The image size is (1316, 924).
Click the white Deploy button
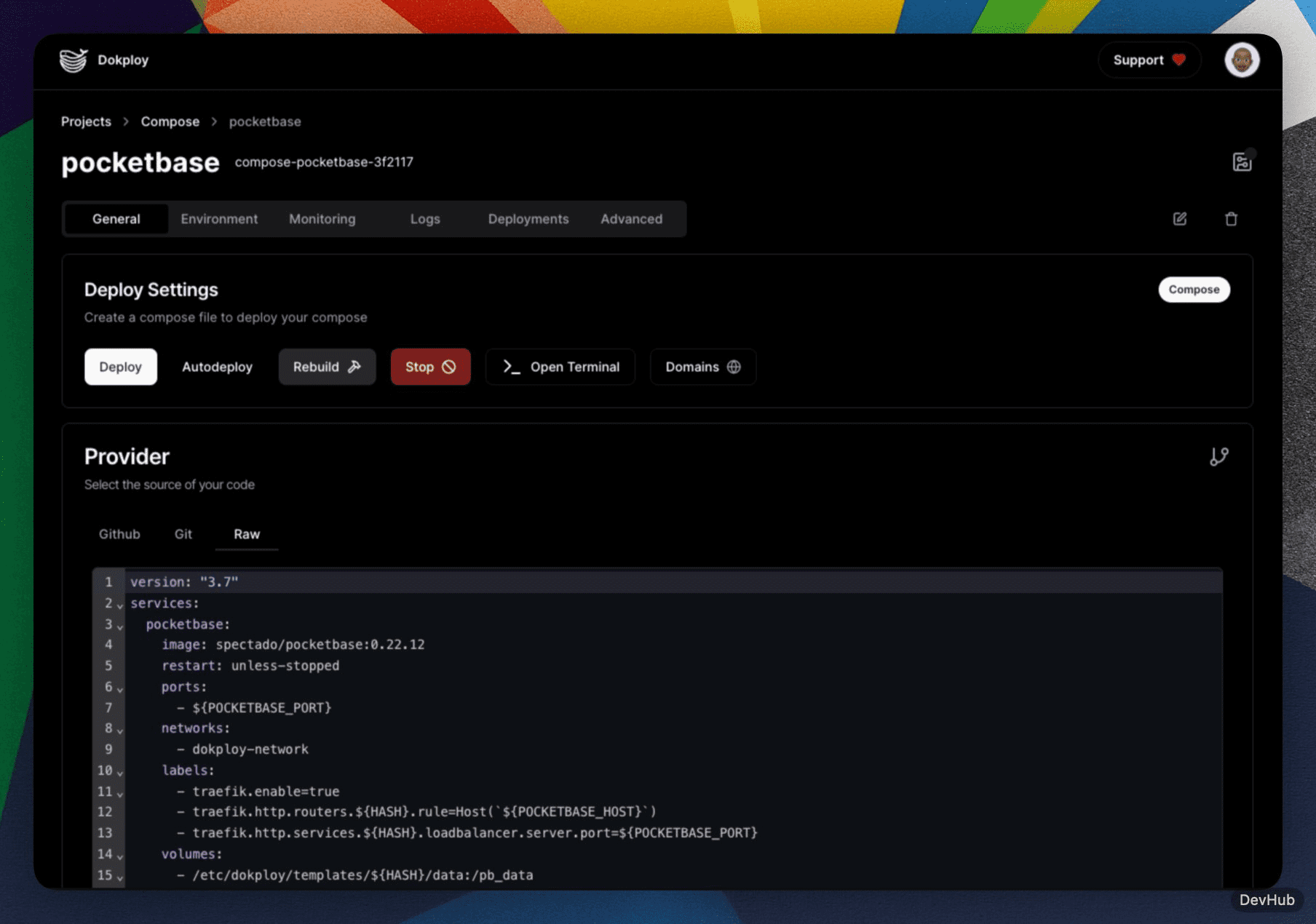121,367
